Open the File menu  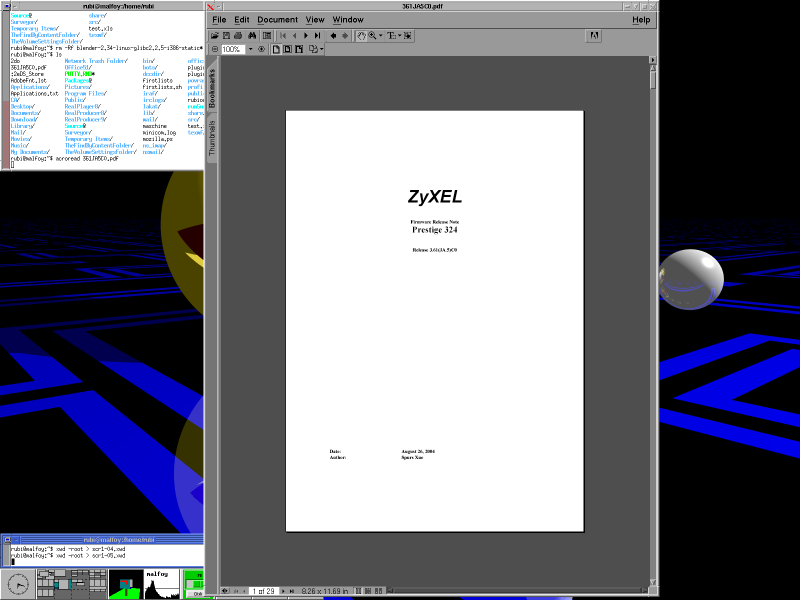pyautogui.click(x=219, y=19)
